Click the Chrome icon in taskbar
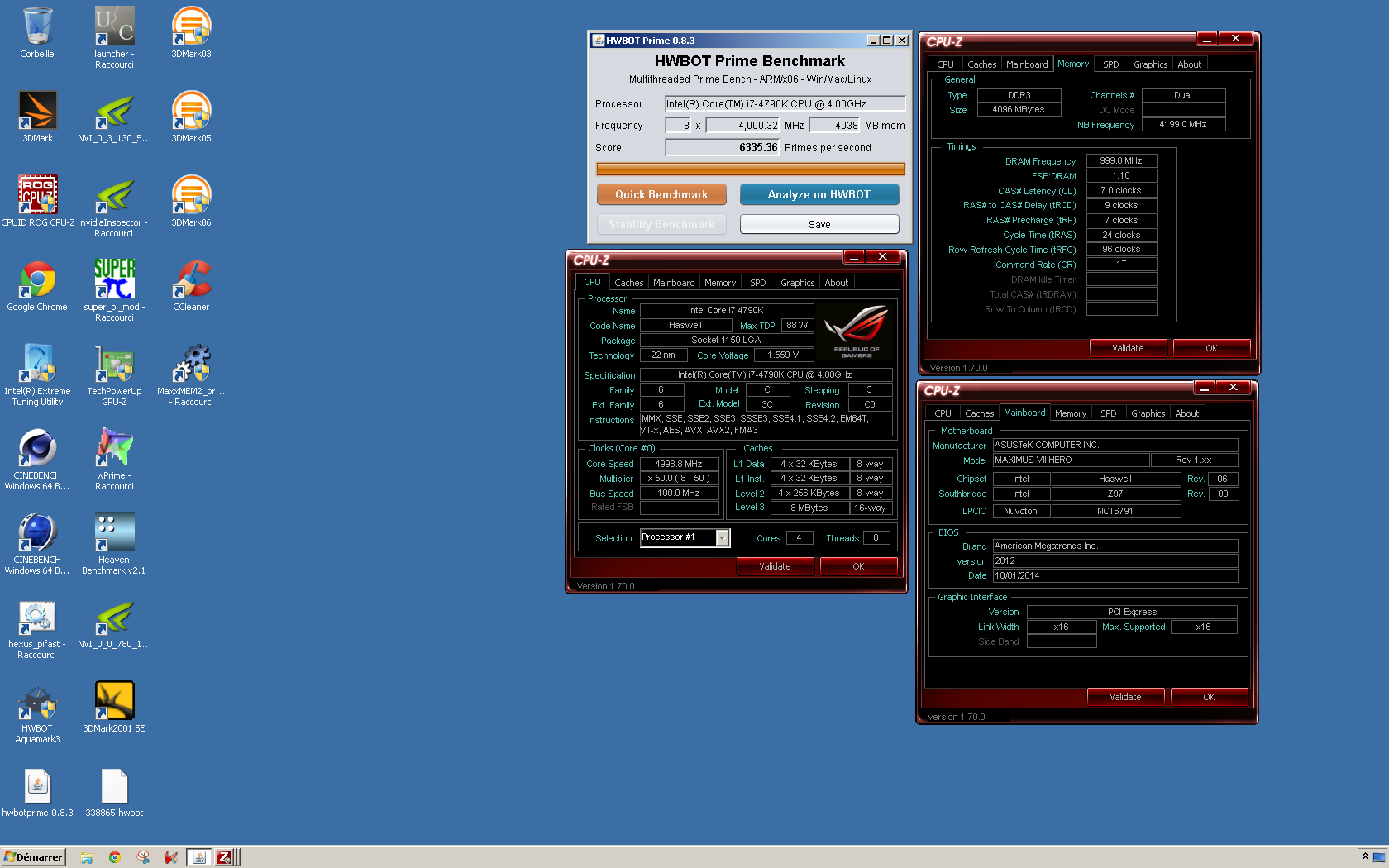 point(115,857)
